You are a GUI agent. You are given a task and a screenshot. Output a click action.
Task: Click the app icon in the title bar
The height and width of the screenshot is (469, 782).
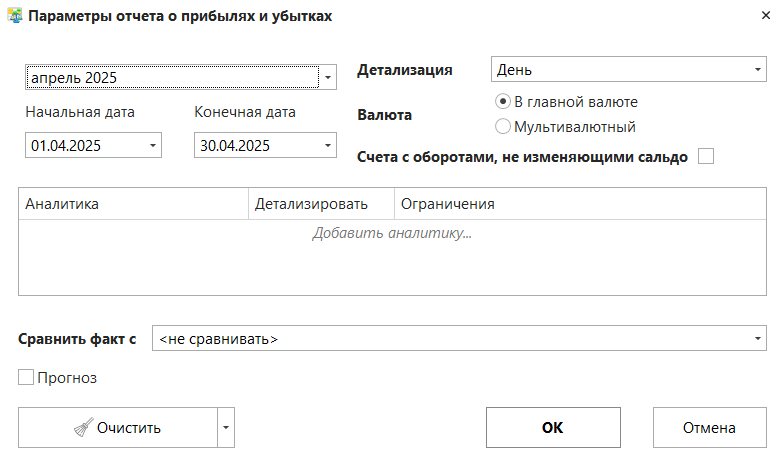click(x=15, y=17)
